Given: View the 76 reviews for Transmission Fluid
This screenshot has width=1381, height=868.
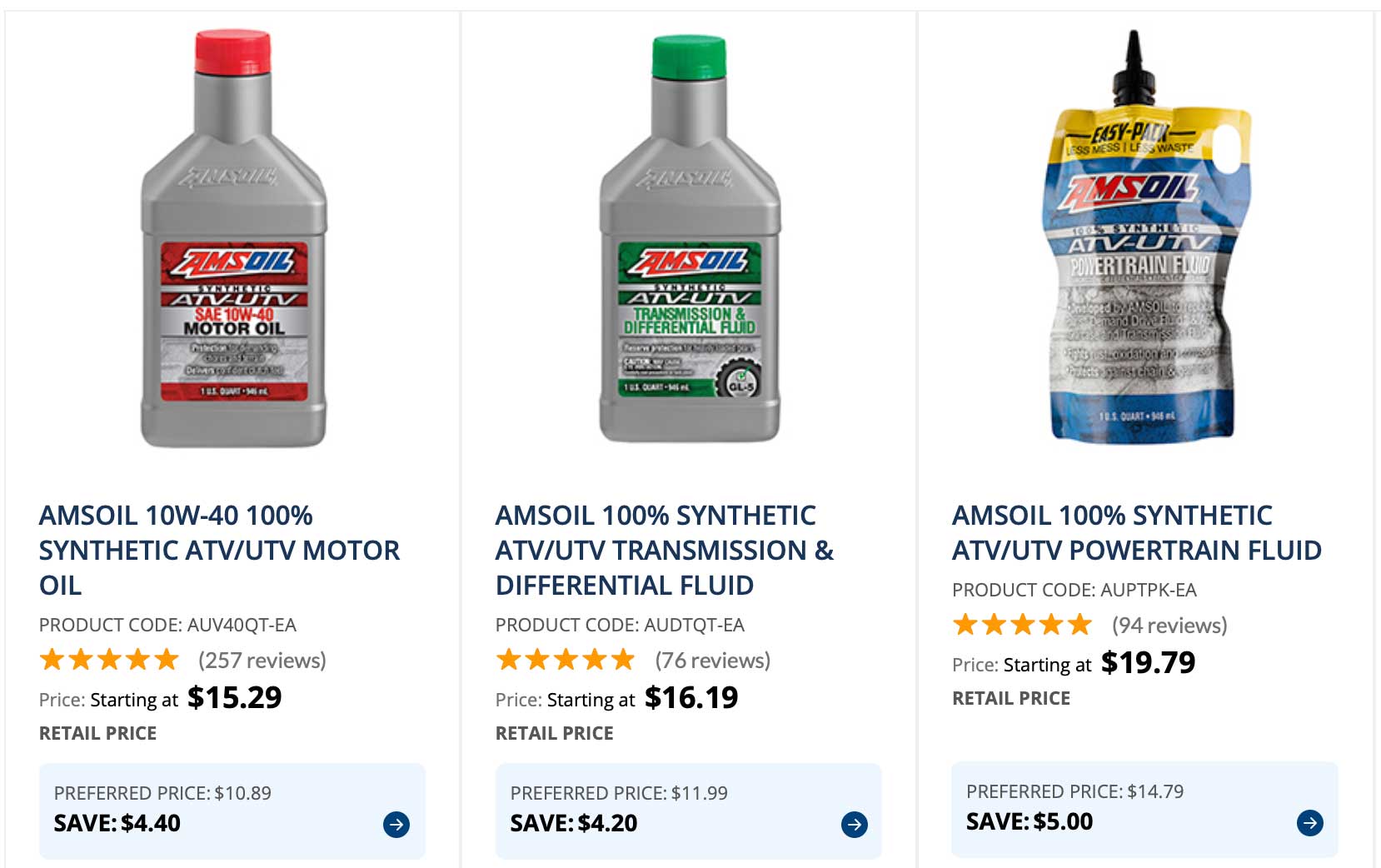Looking at the screenshot, I should click(x=710, y=660).
